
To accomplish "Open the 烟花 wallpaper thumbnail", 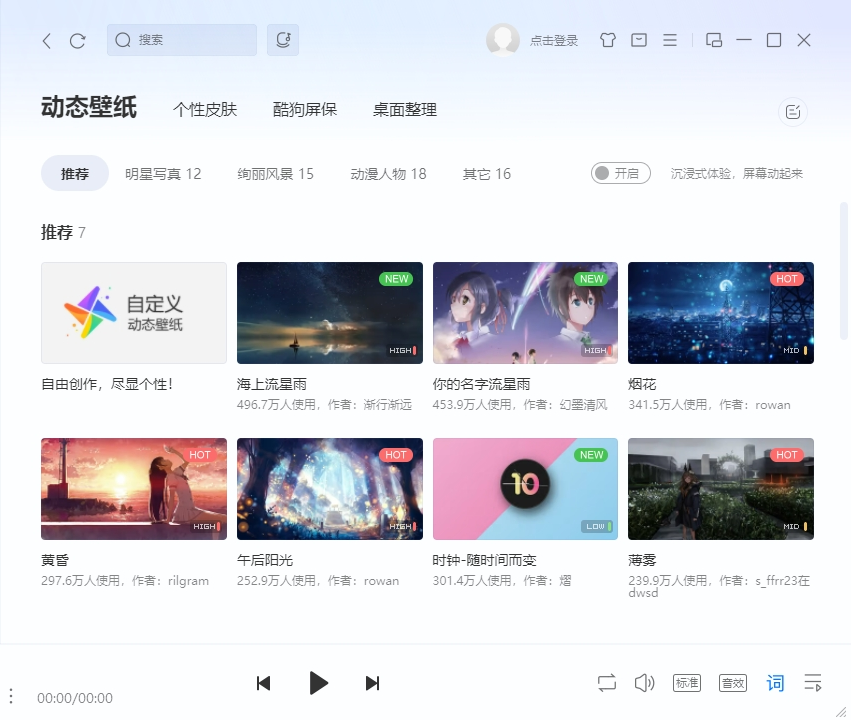I will point(721,312).
